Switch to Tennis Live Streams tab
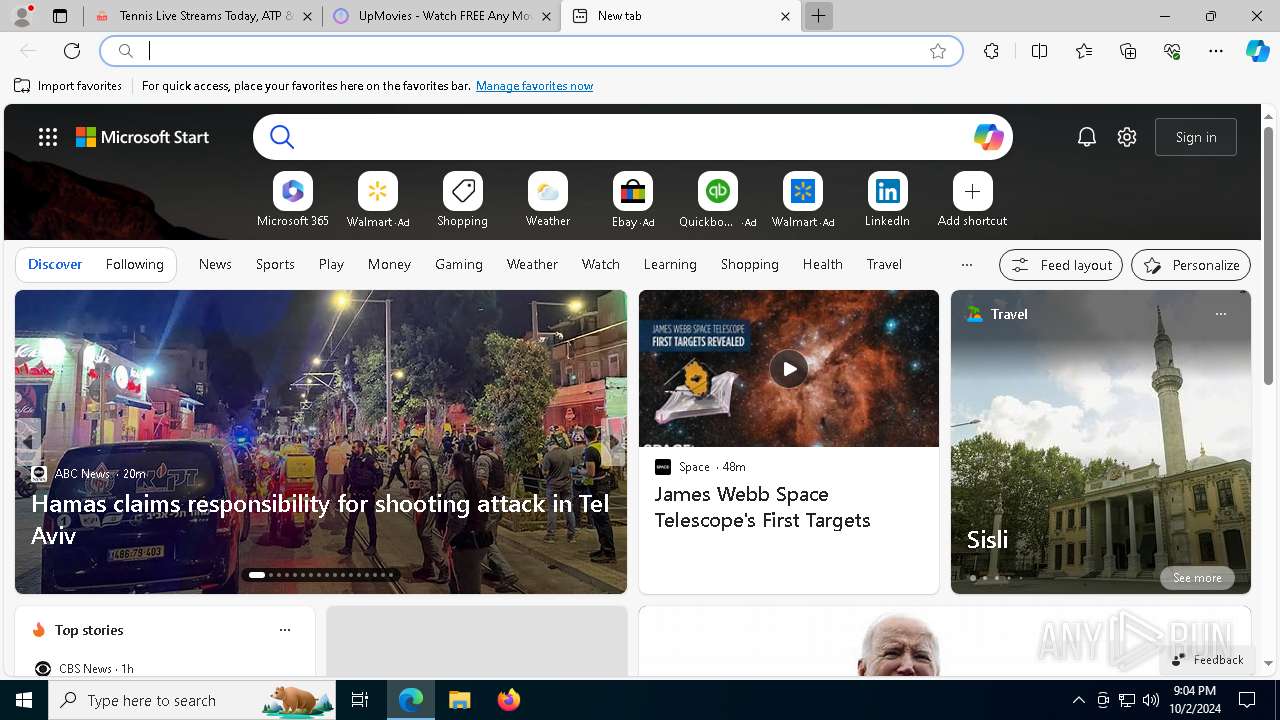1280x720 pixels. pos(205,16)
